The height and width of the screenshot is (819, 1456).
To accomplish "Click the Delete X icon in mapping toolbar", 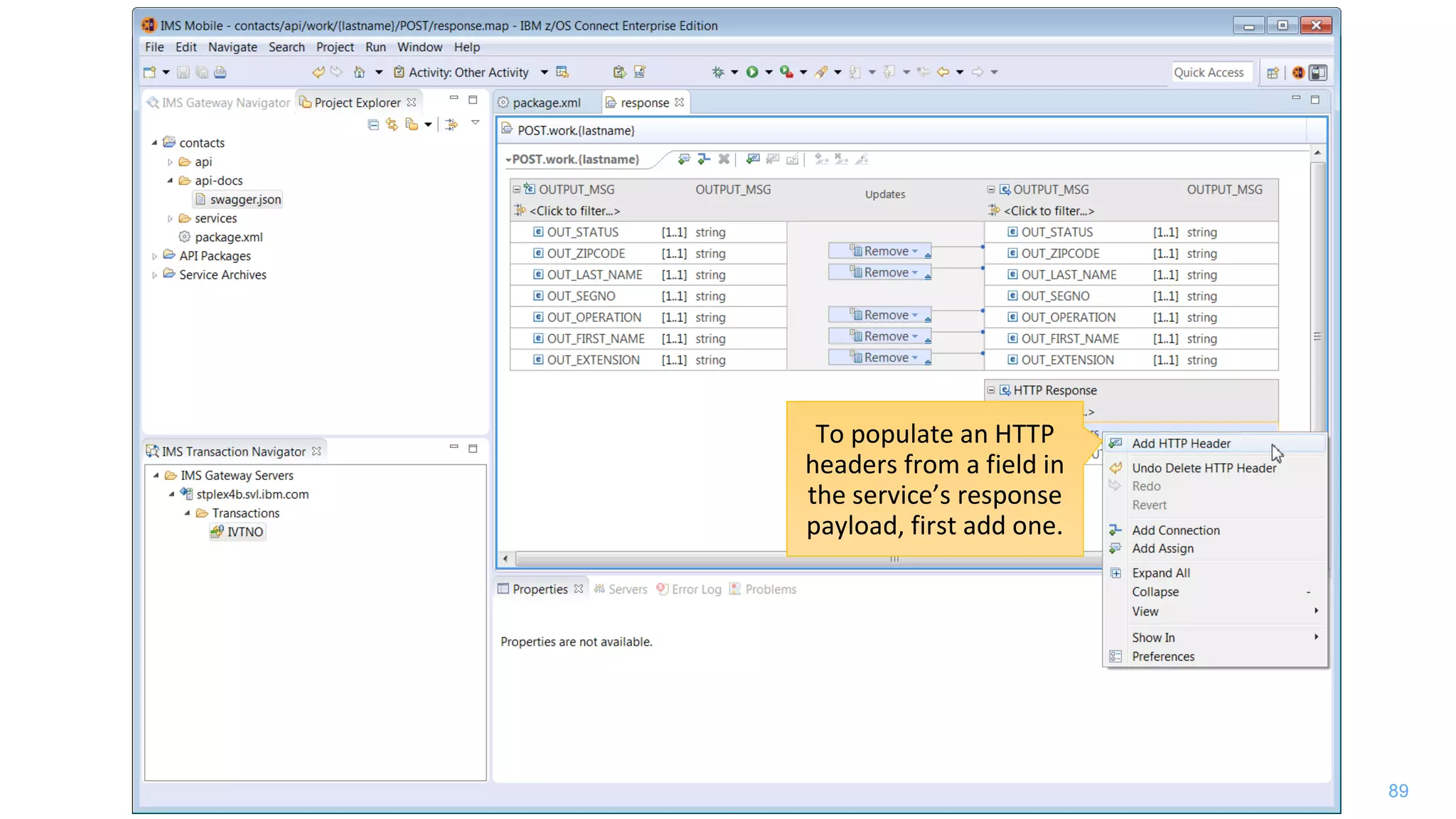I will (724, 159).
